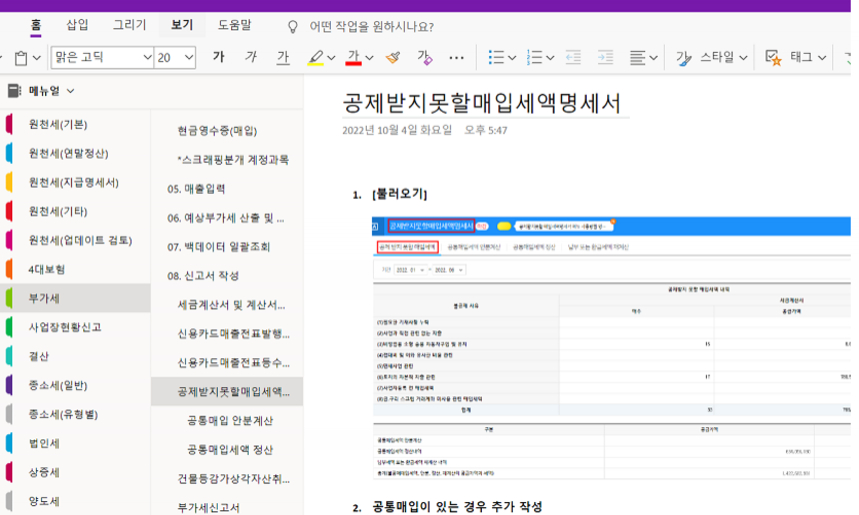The width and height of the screenshot is (859, 515).
Task: Open the 원천세(지급명세서) section
Action: click(76, 182)
